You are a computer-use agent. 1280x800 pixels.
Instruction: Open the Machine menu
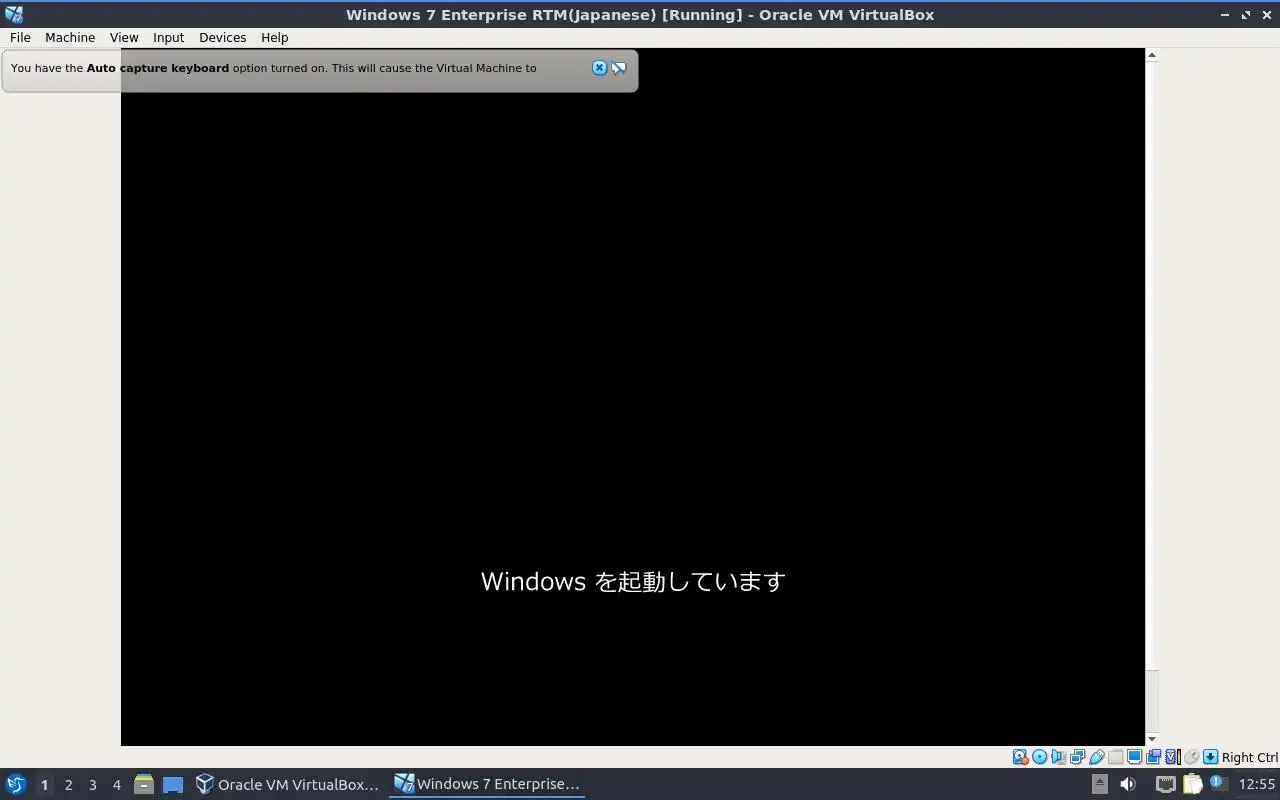[70, 37]
